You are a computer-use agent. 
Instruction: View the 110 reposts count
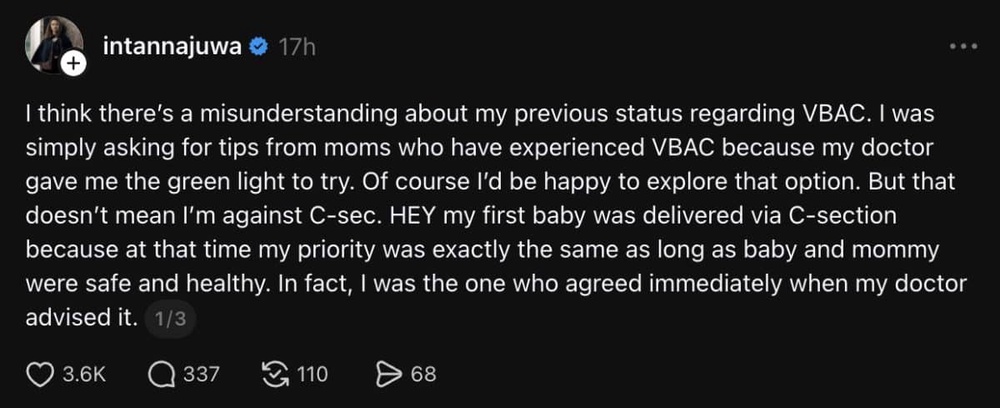tap(313, 375)
